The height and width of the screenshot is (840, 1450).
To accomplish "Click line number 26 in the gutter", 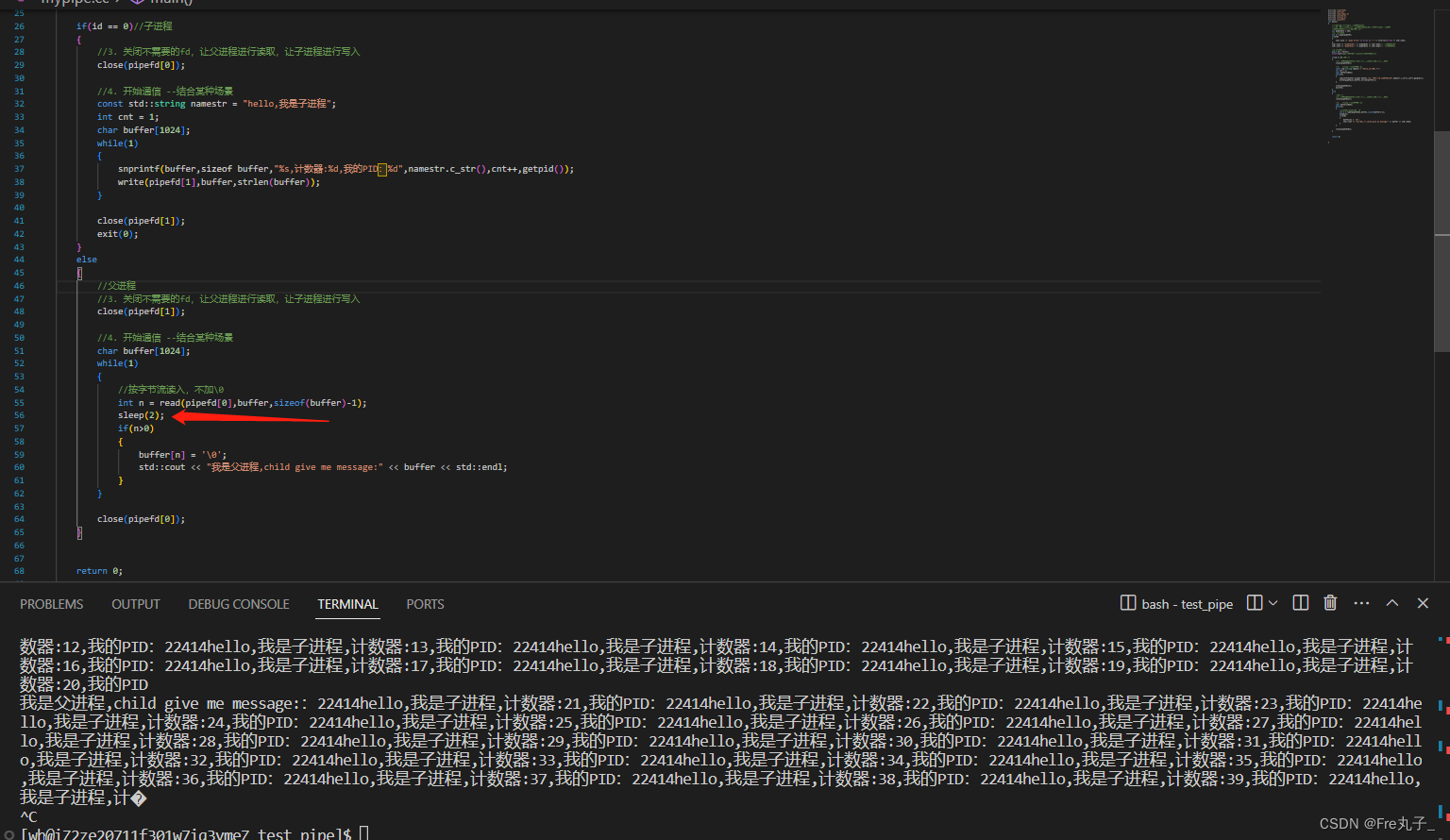I will (x=19, y=26).
